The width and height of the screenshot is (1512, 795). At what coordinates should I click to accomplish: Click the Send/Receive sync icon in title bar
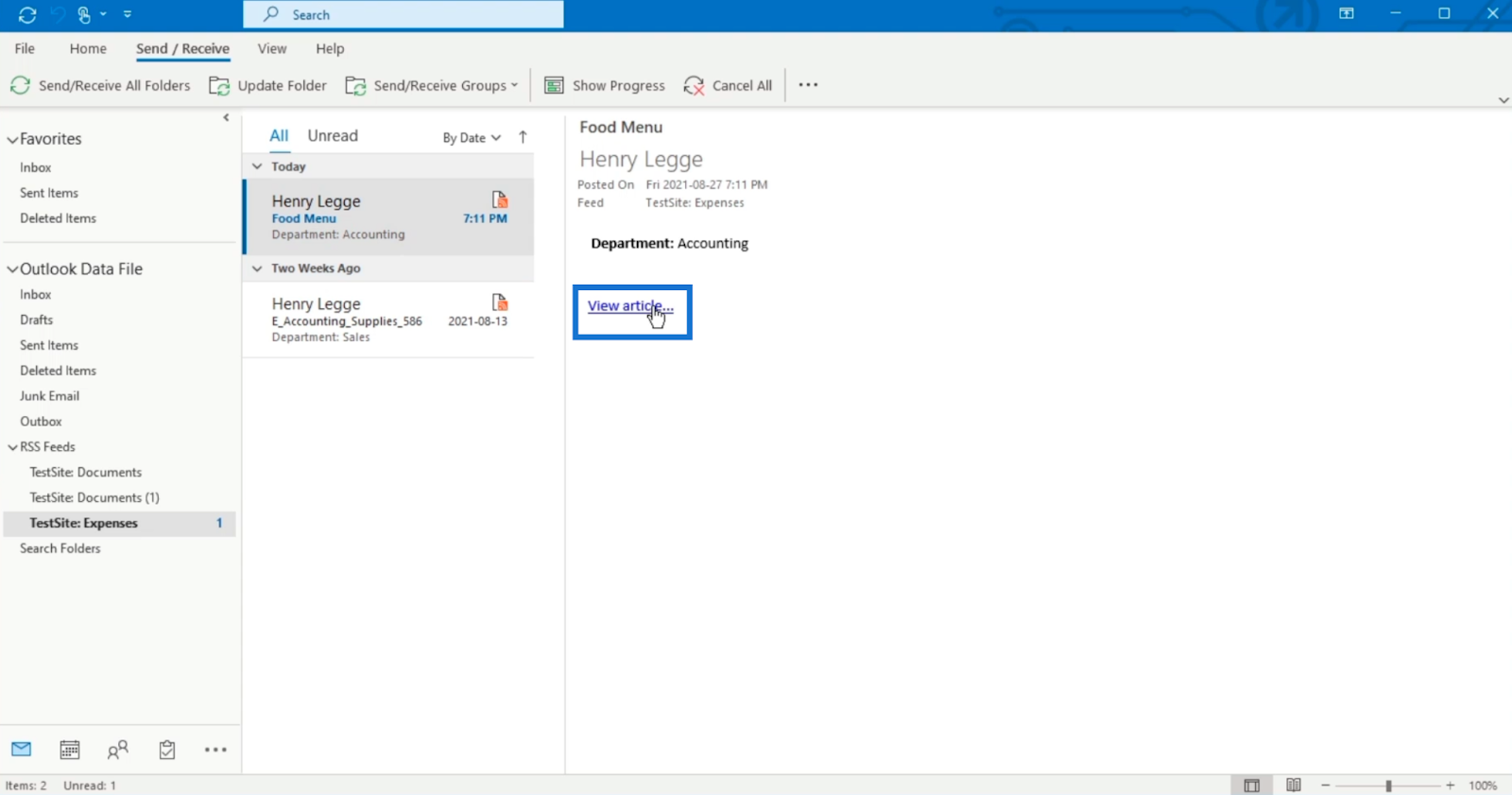(x=27, y=15)
